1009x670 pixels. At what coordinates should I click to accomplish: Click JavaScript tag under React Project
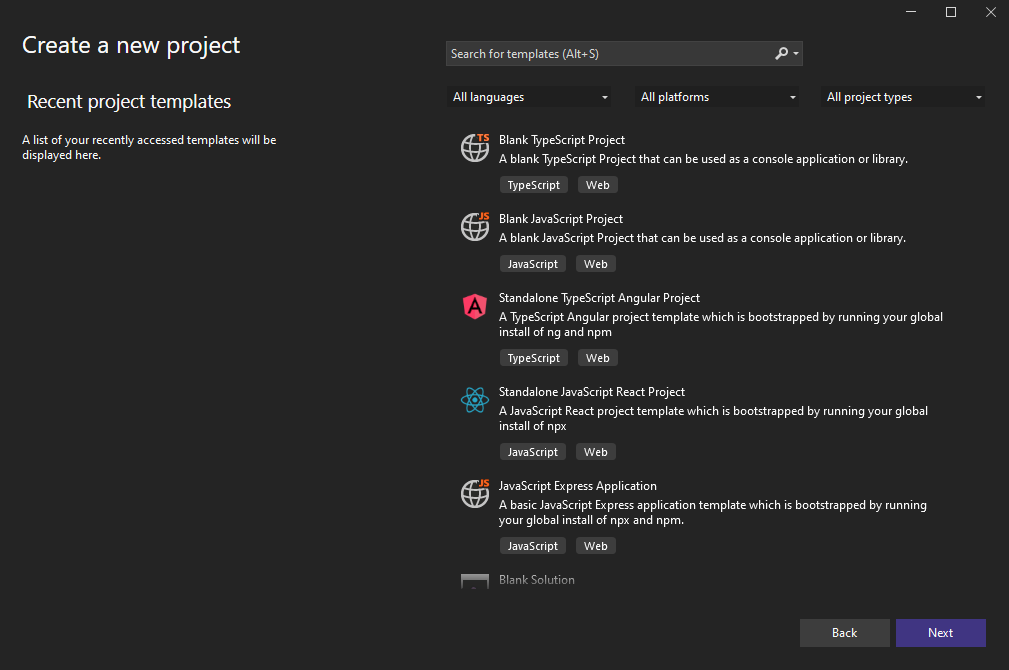533,452
